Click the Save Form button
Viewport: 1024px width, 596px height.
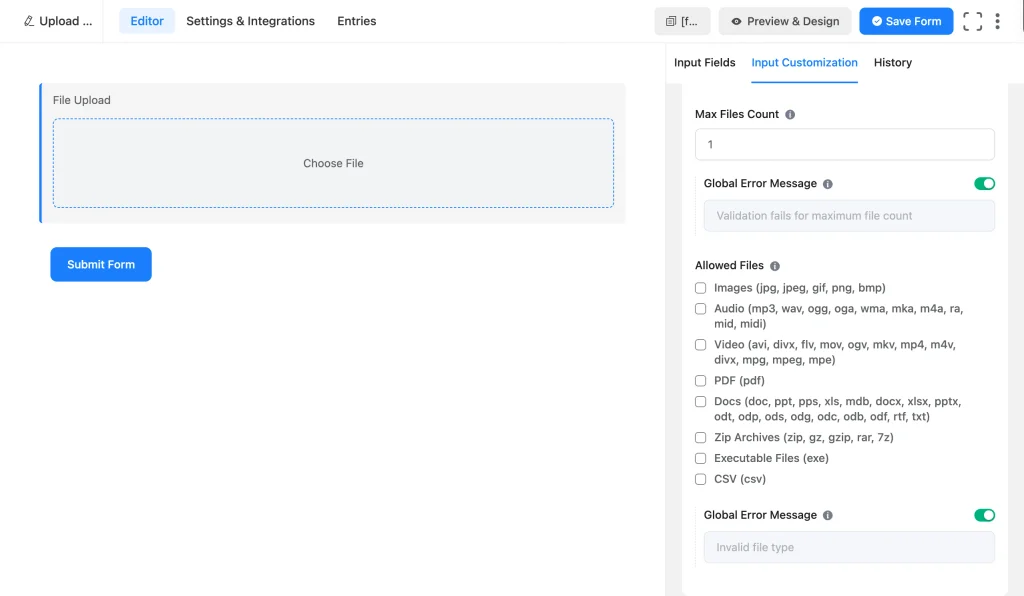pos(906,21)
